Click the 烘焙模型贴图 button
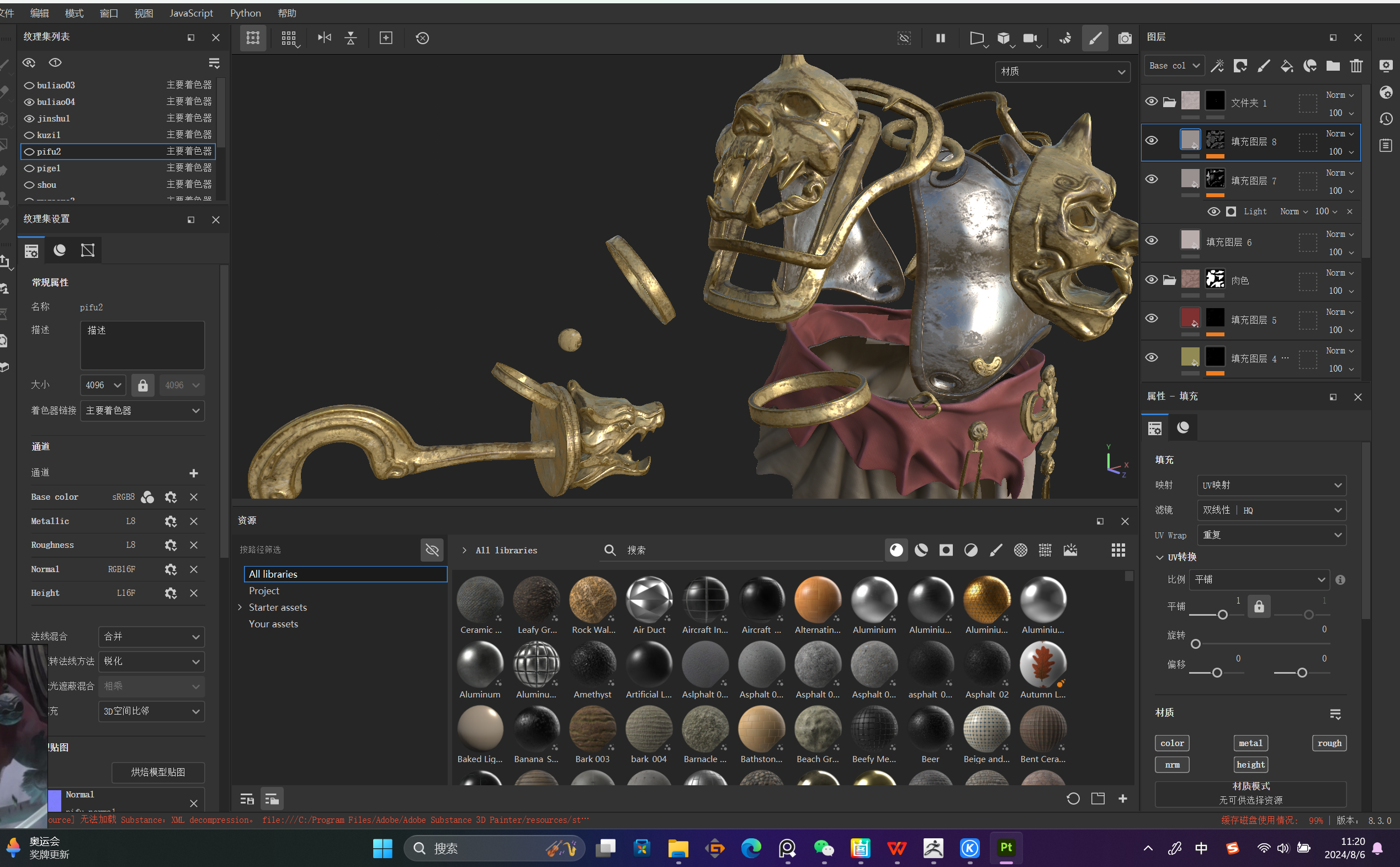1400x867 pixels. tap(157, 773)
